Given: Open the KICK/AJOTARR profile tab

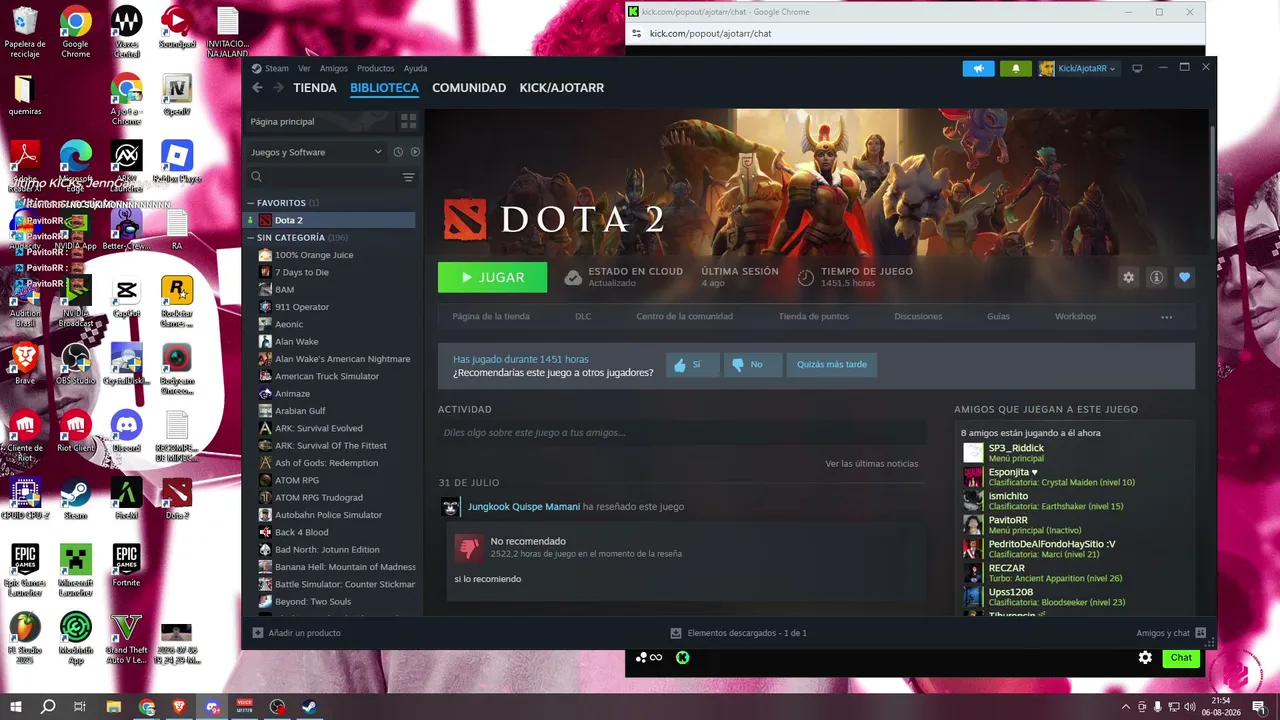Looking at the screenshot, I should pyautogui.click(x=562, y=88).
